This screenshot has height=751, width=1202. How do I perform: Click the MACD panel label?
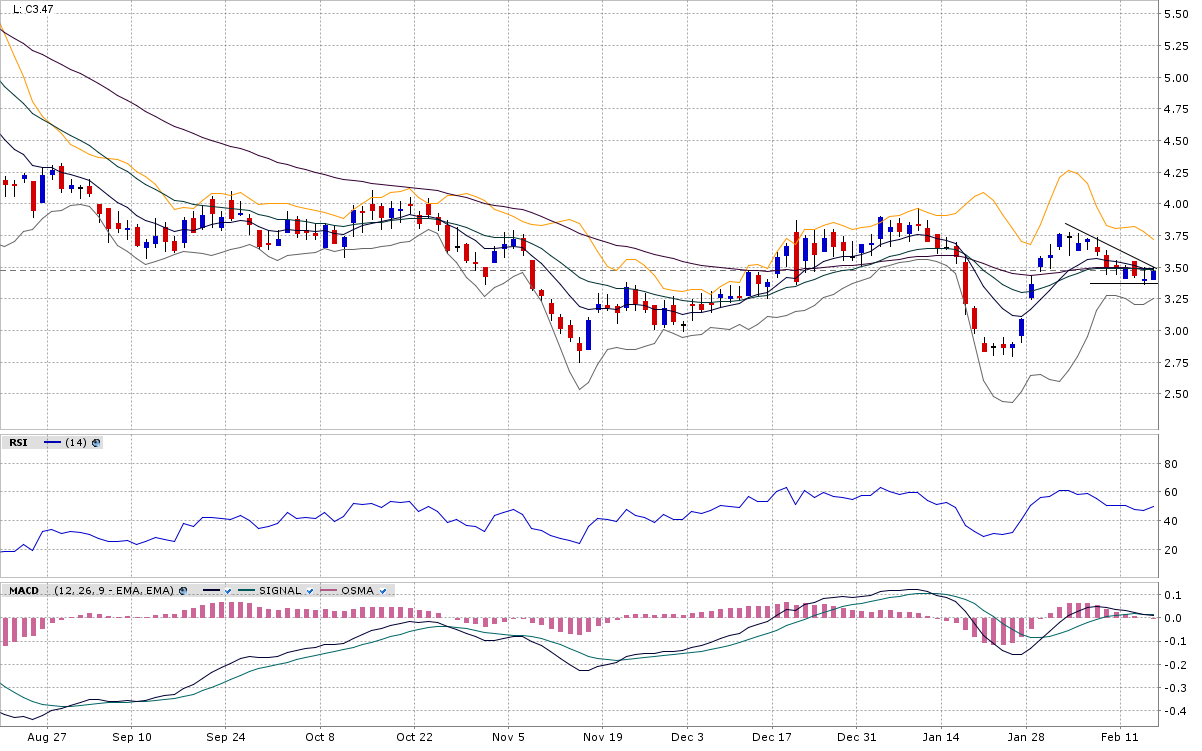point(24,590)
